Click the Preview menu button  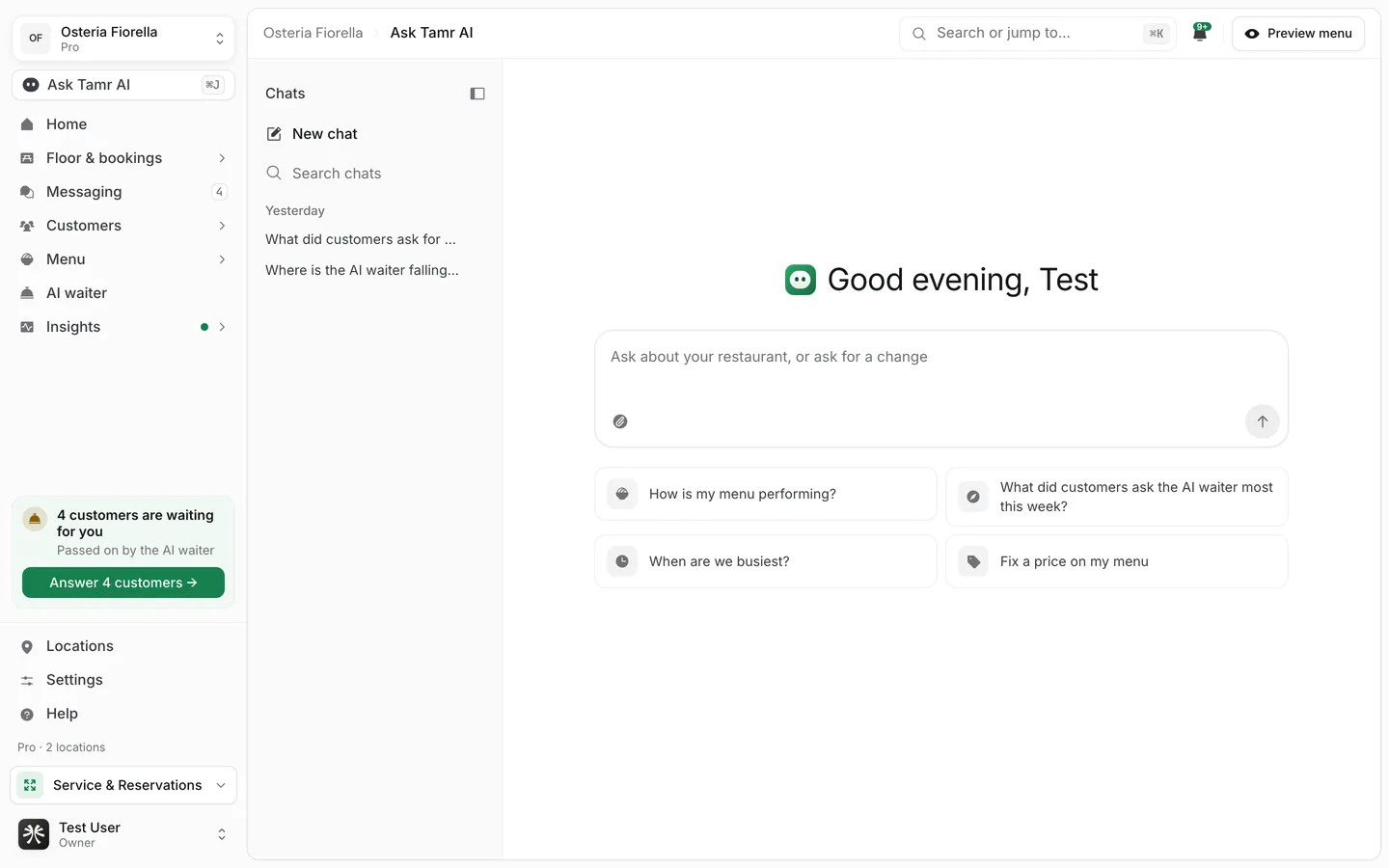(x=1298, y=33)
